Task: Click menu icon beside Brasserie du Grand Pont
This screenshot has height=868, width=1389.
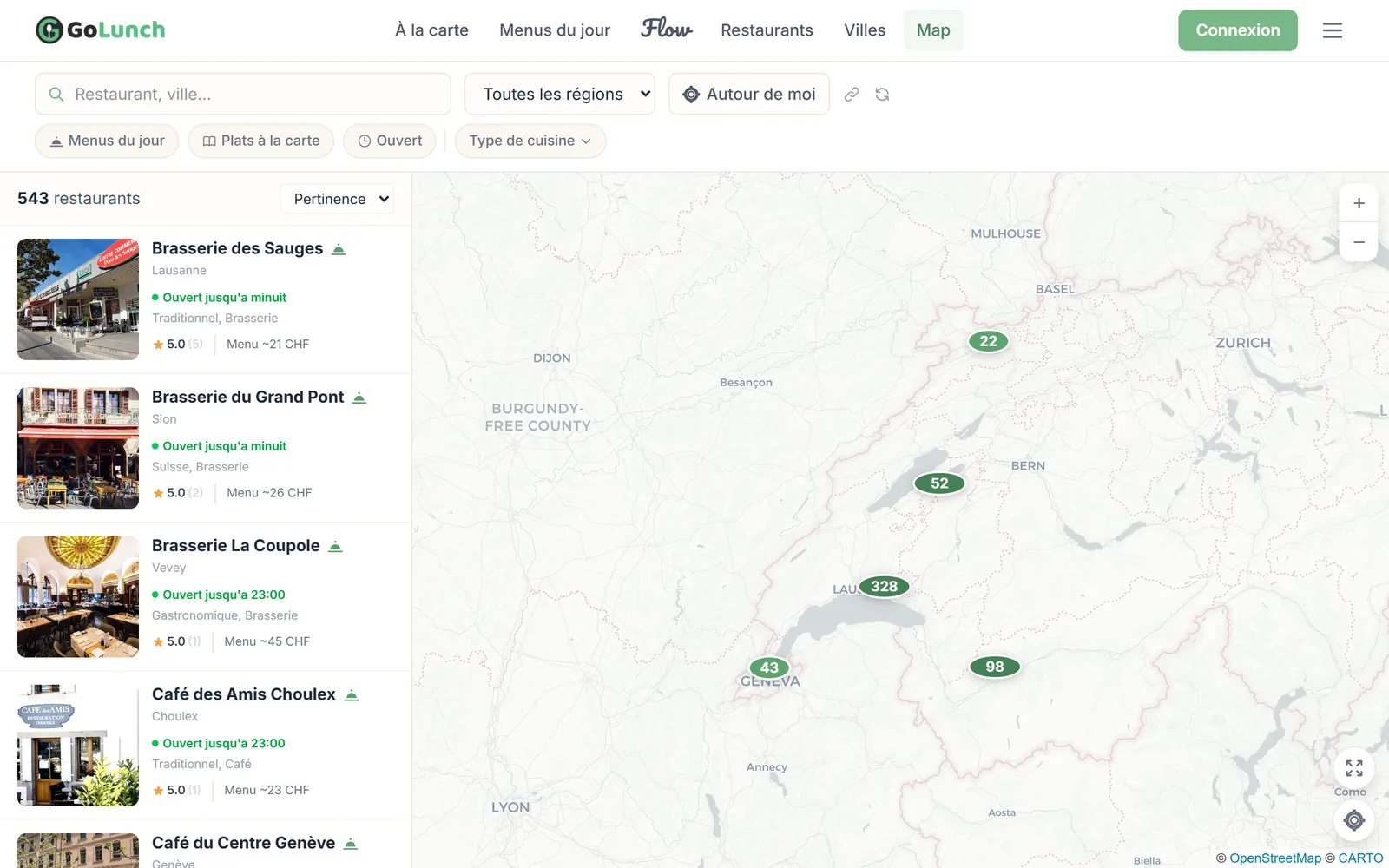Action: point(359,398)
